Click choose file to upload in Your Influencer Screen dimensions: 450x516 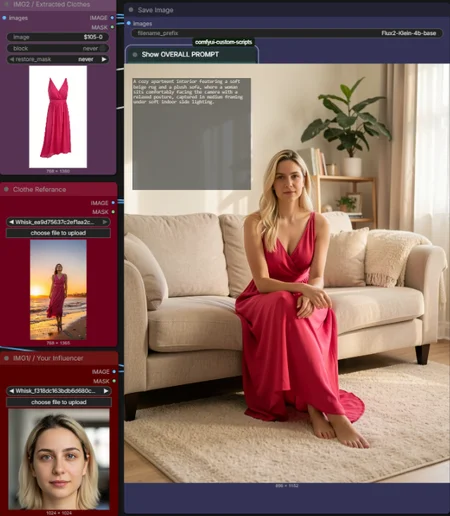point(59,402)
